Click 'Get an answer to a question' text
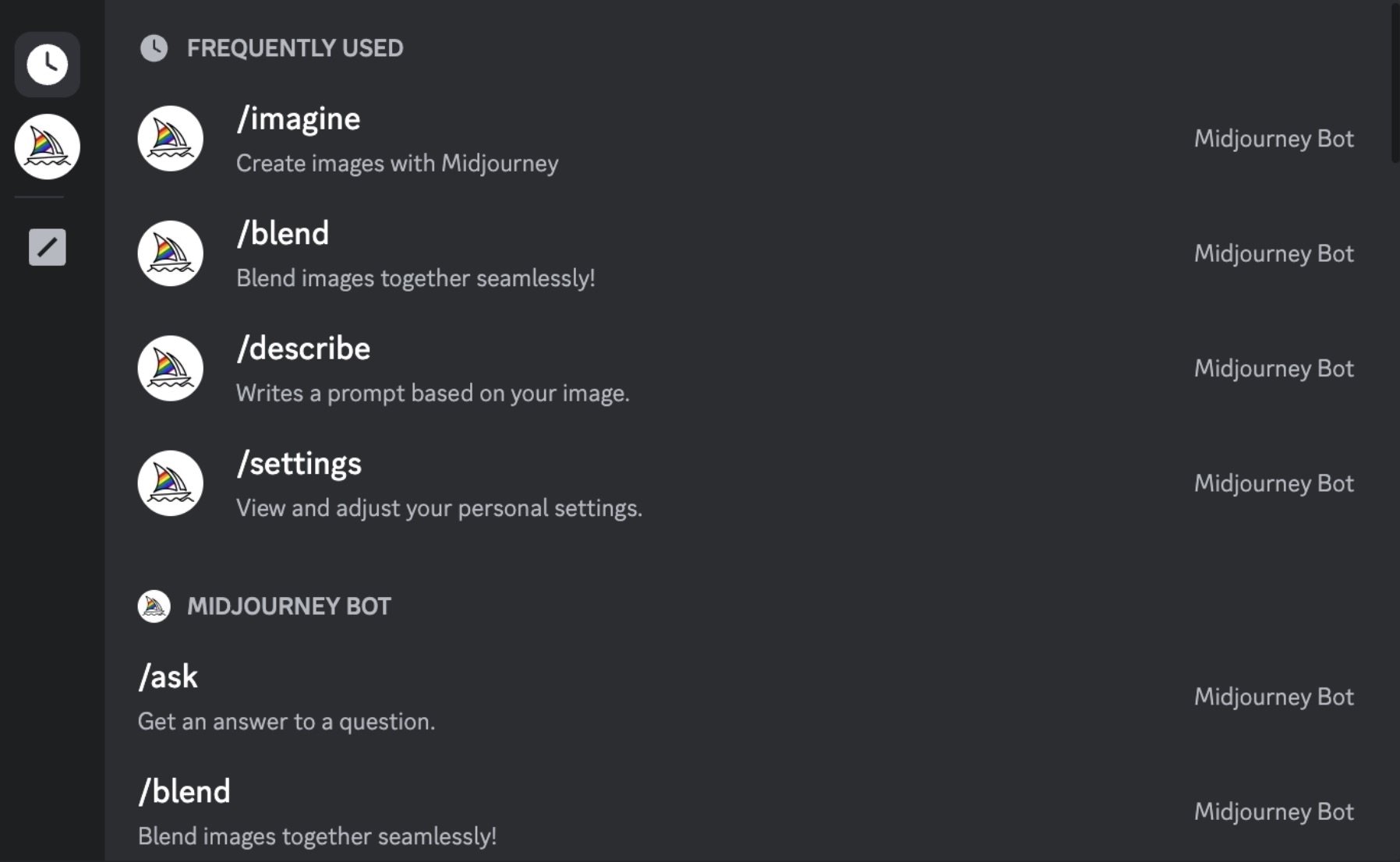The image size is (1400, 862). tap(286, 722)
